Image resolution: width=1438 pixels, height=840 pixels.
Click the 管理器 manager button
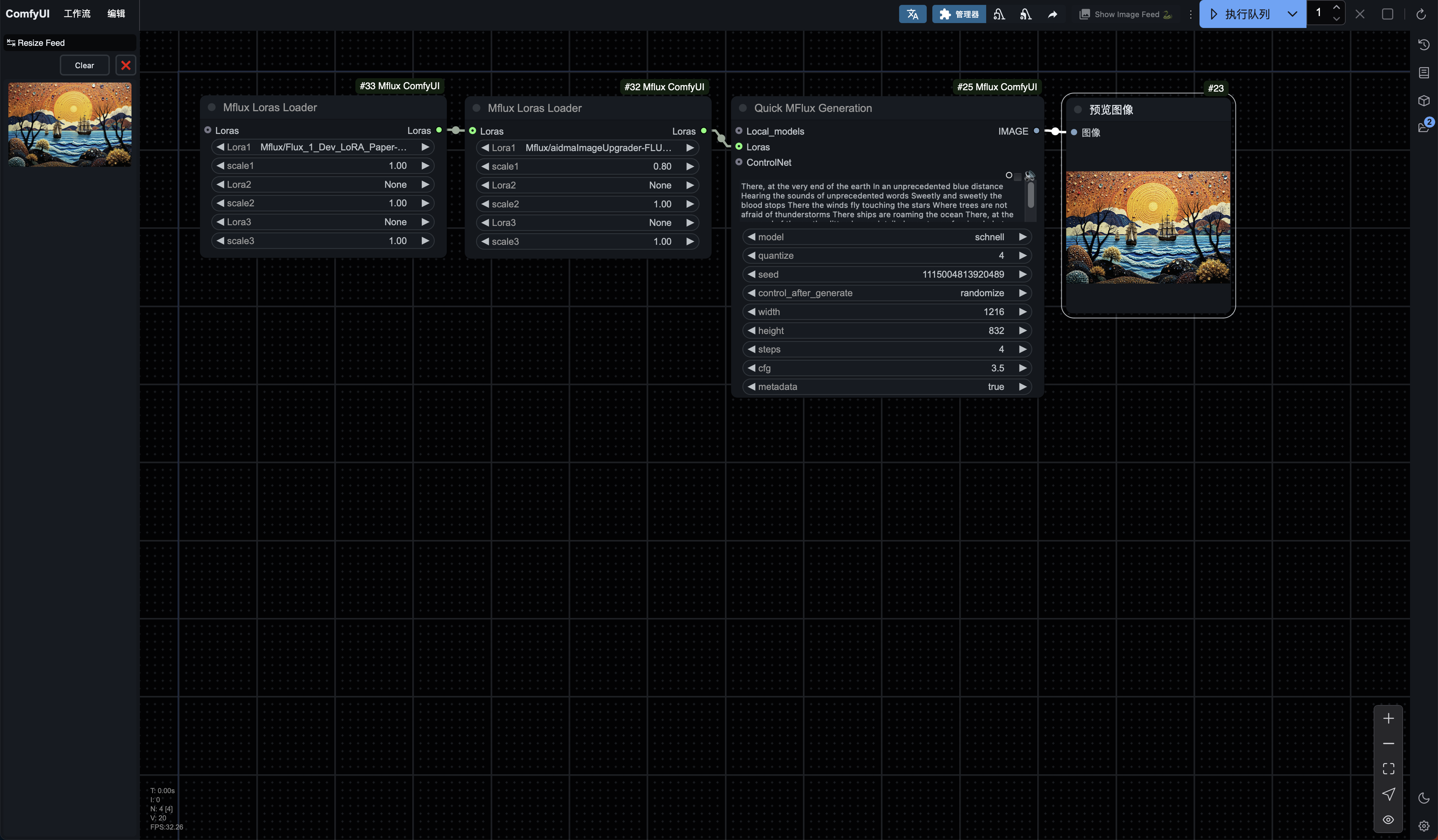pos(959,14)
